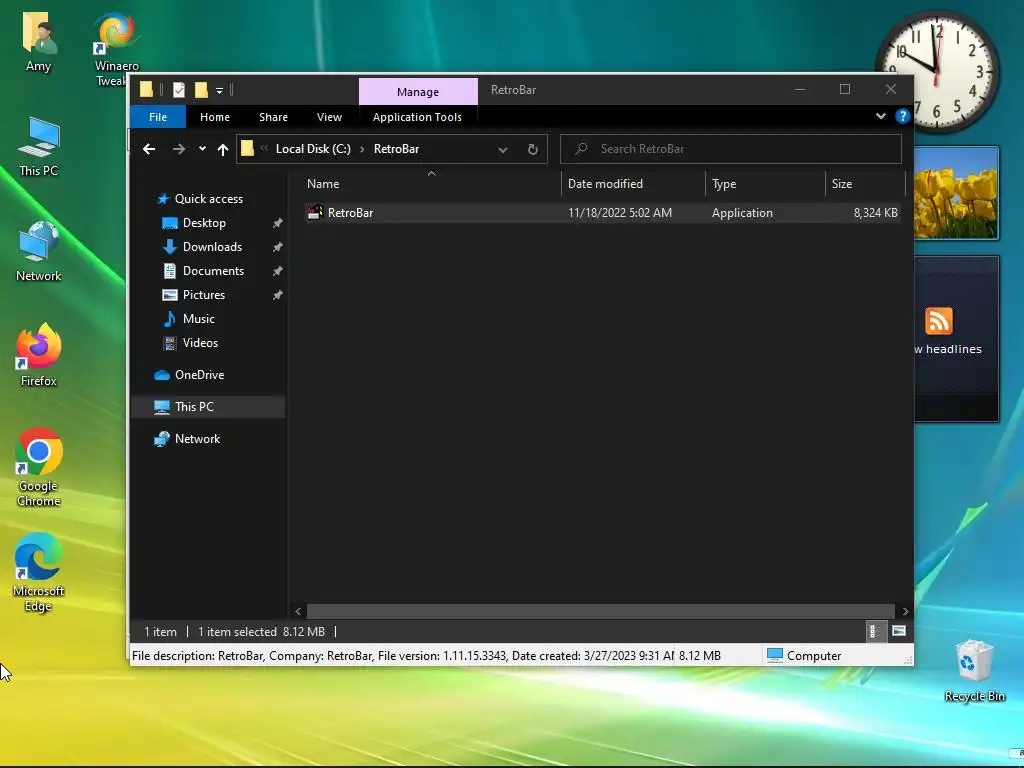Open the File menu
This screenshot has width=1024, height=768.
pyautogui.click(x=158, y=117)
